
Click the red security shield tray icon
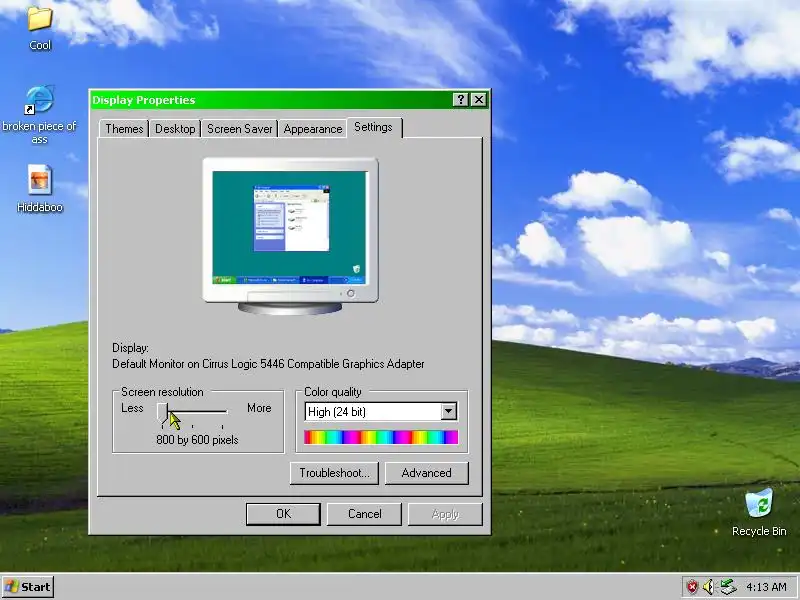[x=692, y=587]
